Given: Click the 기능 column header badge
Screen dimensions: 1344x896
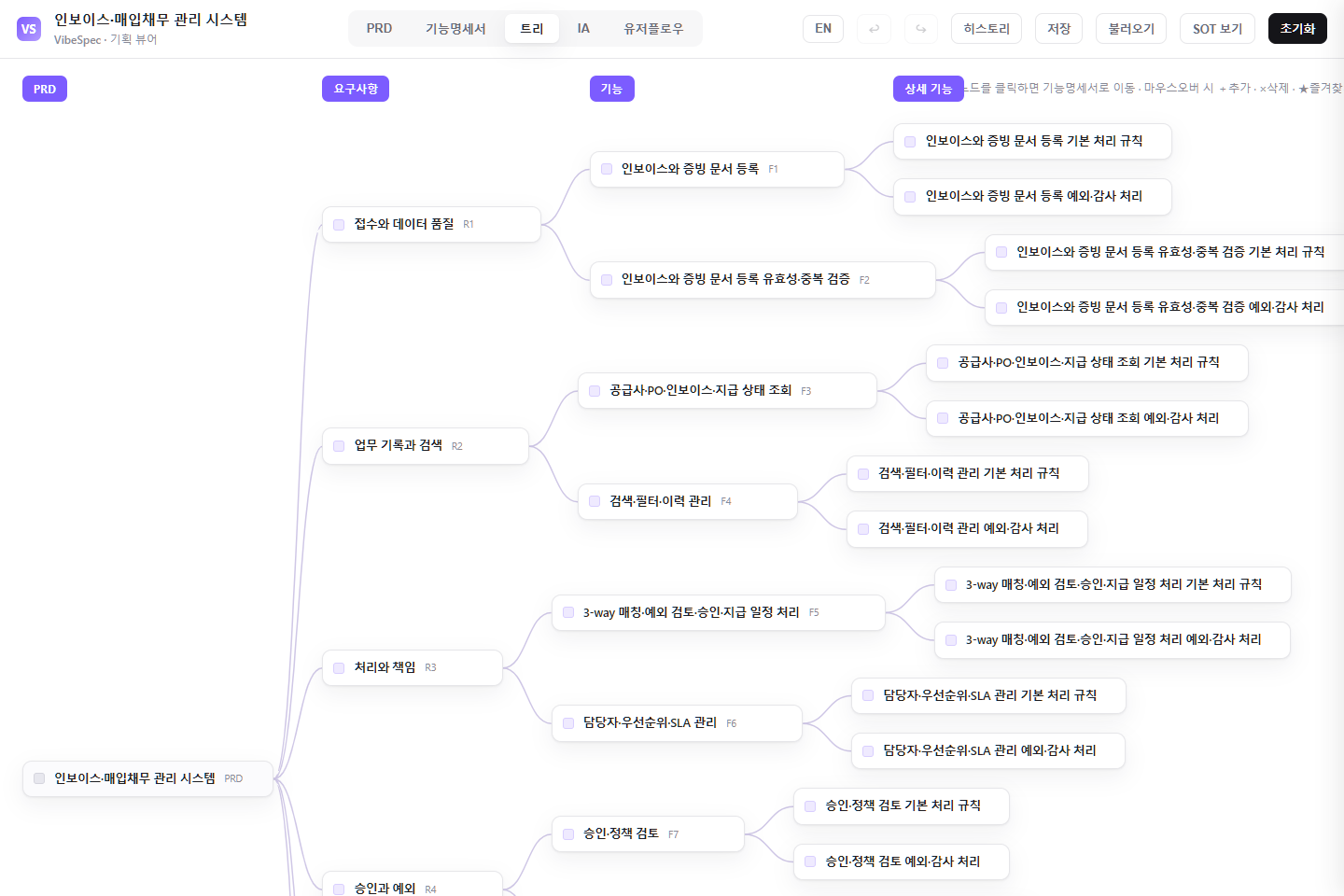Looking at the screenshot, I should click(611, 90).
